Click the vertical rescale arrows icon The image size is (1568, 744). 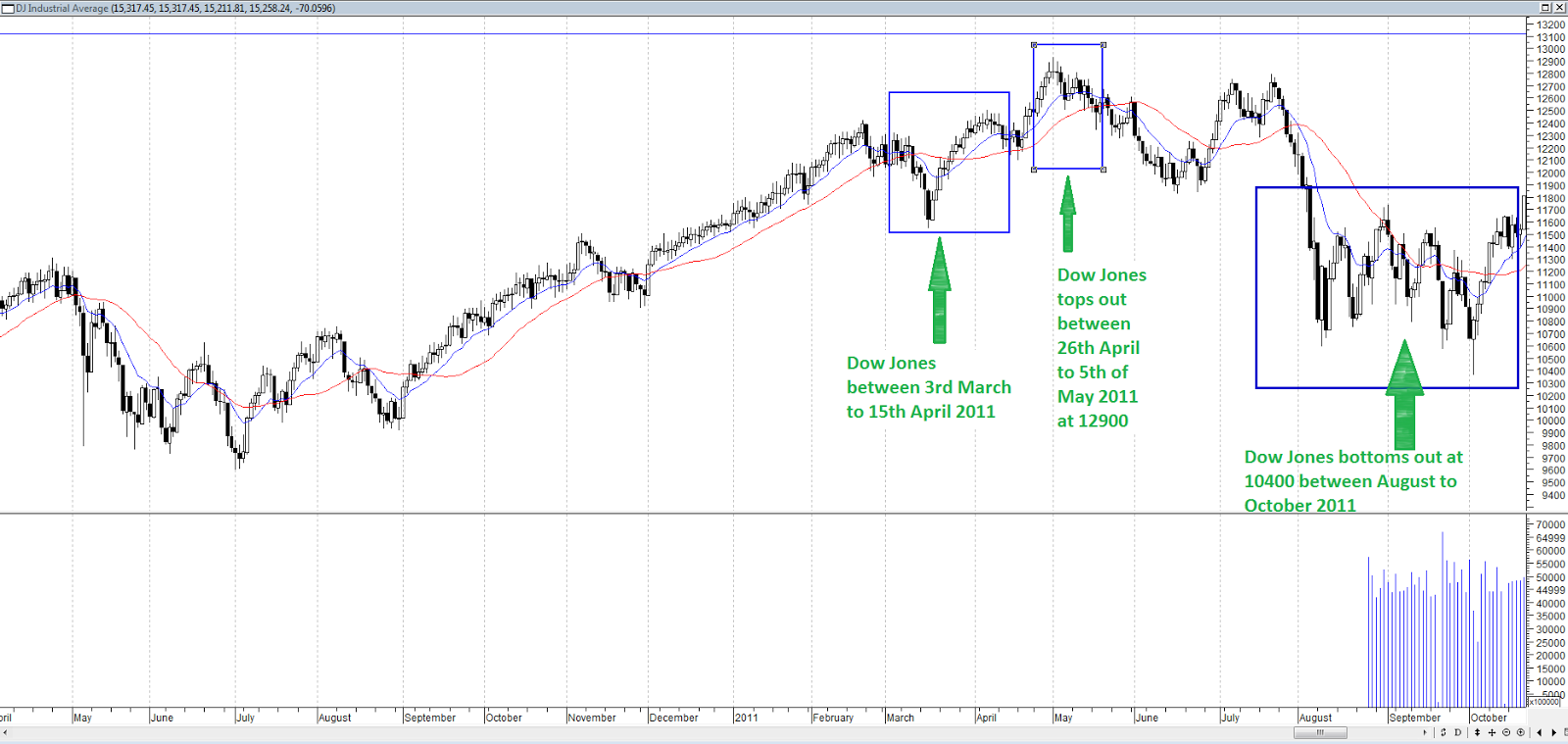[1477, 732]
